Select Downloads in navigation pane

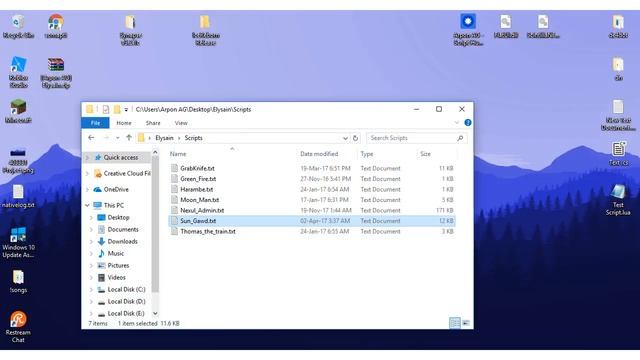(x=122, y=241)
